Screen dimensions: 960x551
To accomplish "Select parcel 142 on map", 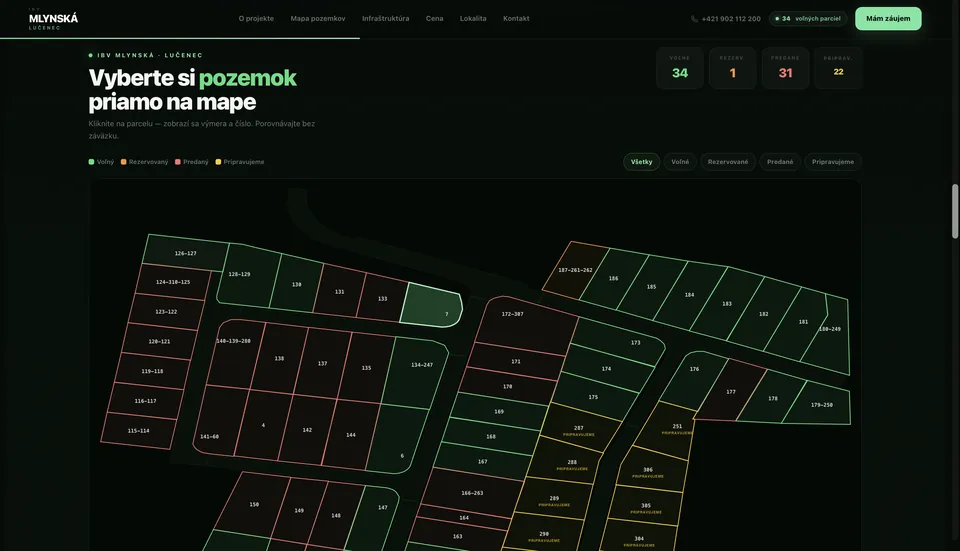I will coord(307,430).
